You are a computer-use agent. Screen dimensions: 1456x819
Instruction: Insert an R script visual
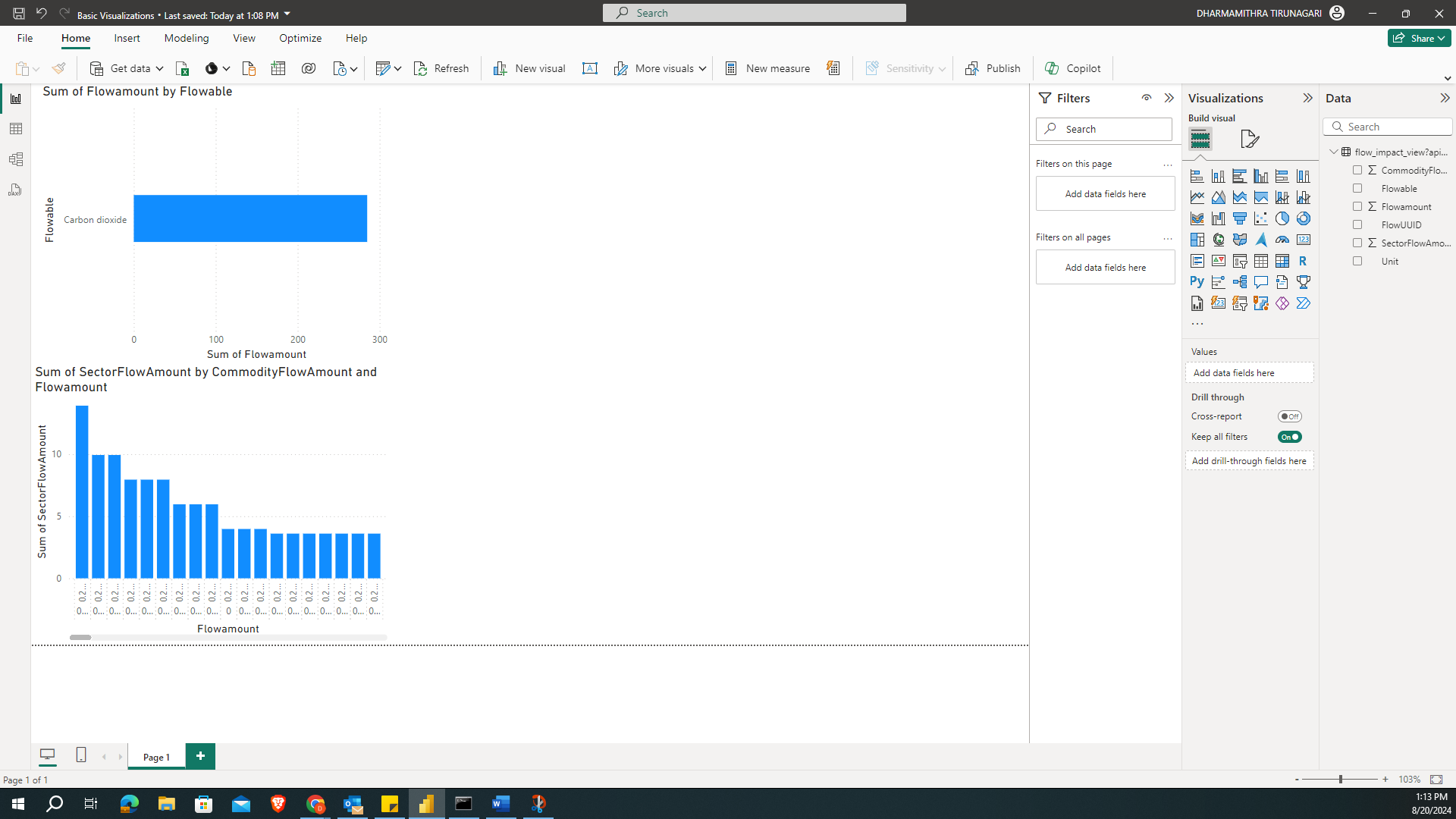(x=1304, y=260)
